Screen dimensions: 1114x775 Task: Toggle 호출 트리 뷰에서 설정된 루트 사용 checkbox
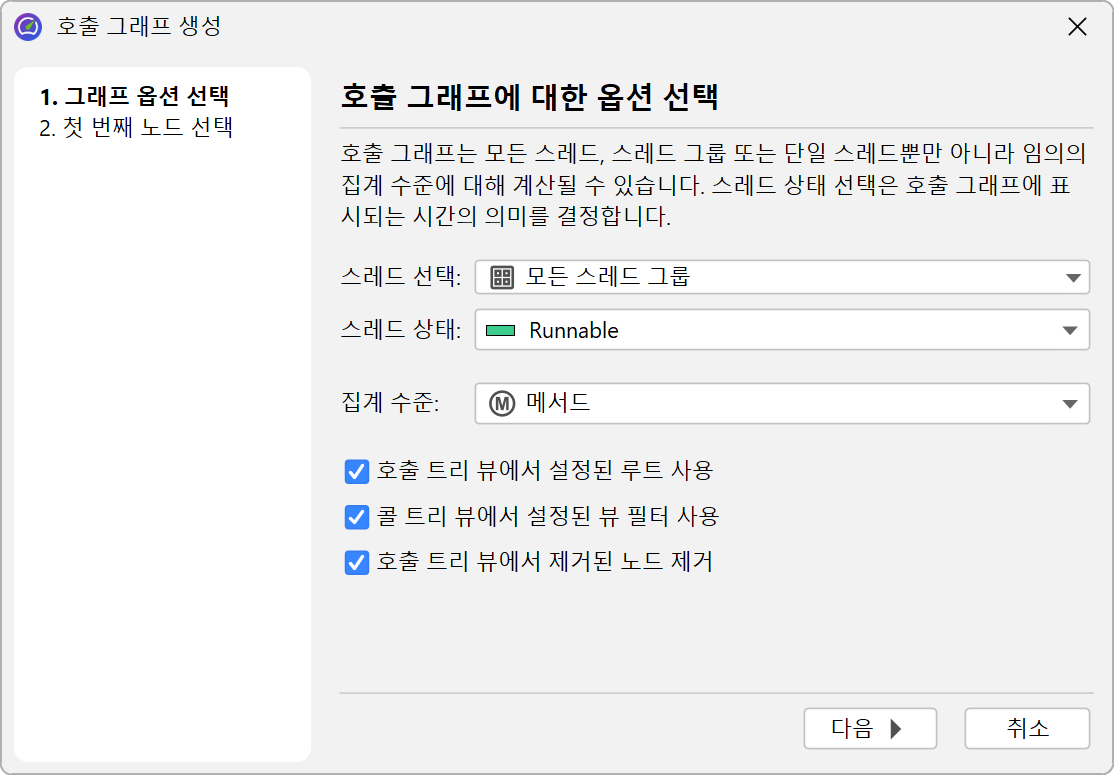(x=357, y=471)
